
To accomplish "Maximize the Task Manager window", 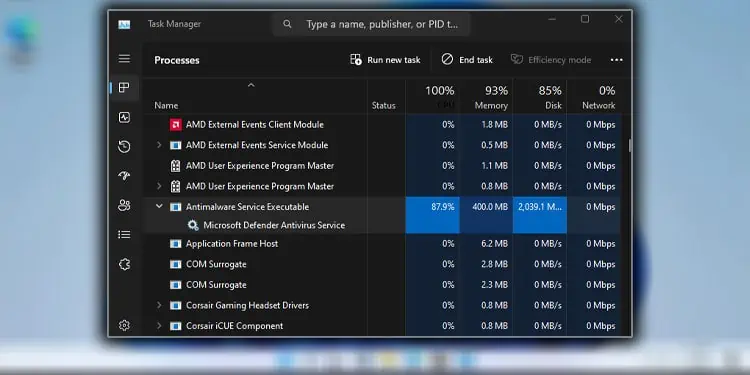I will coord(585,19).
